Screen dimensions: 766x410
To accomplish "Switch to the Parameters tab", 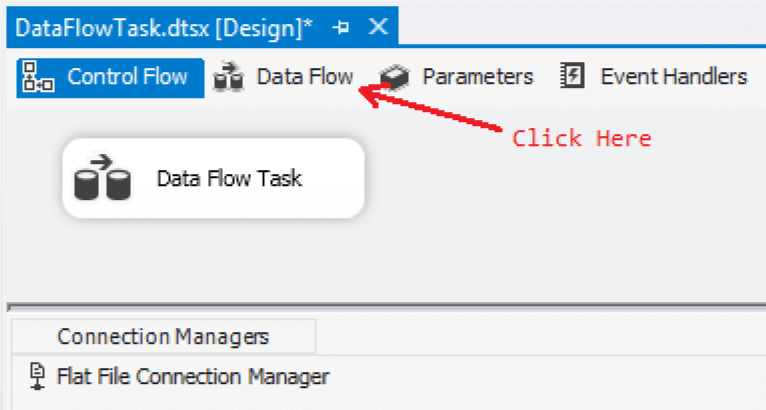I will click(x=477, y=76).
